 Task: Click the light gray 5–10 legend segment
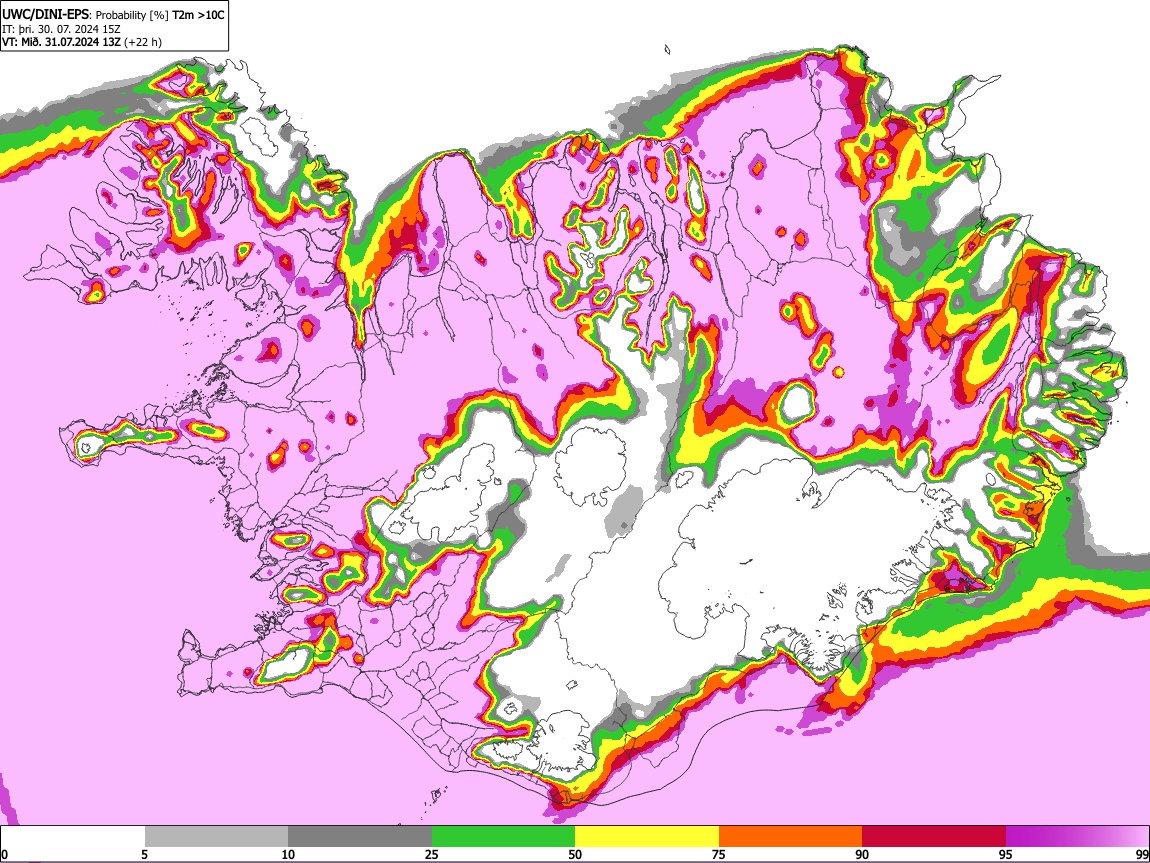click(x=216, y=837)
